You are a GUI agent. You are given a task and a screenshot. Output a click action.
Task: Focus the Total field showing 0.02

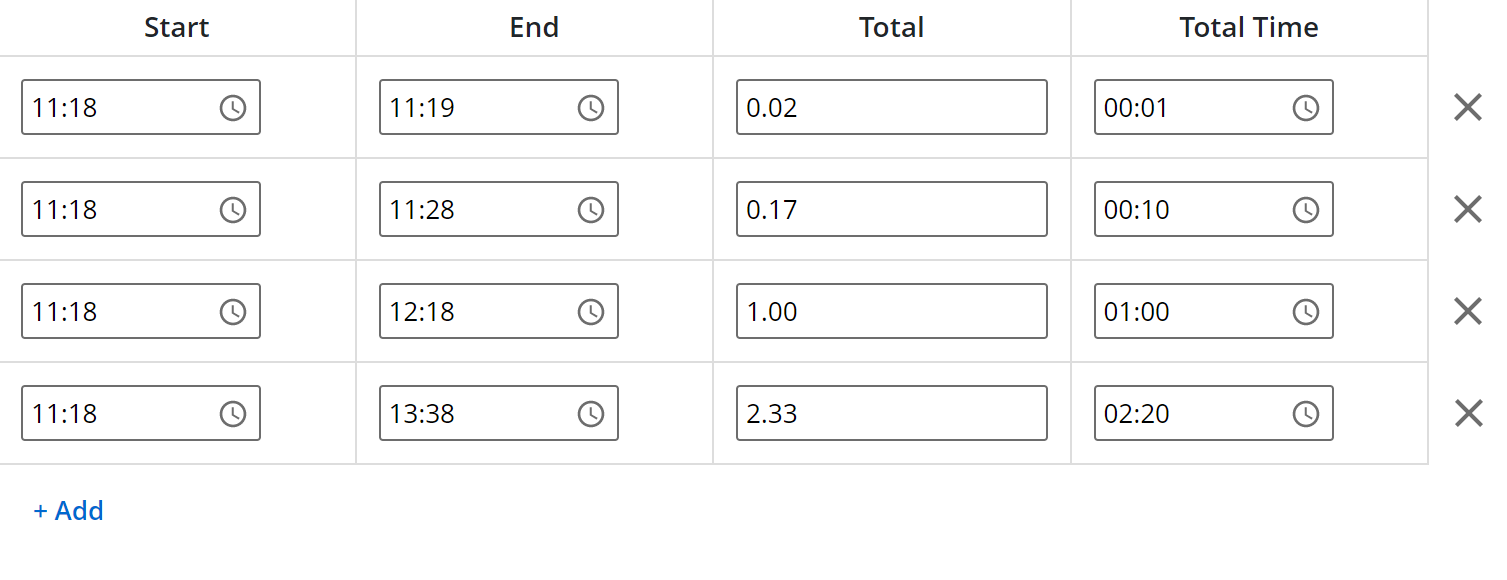tap(891, 108)
